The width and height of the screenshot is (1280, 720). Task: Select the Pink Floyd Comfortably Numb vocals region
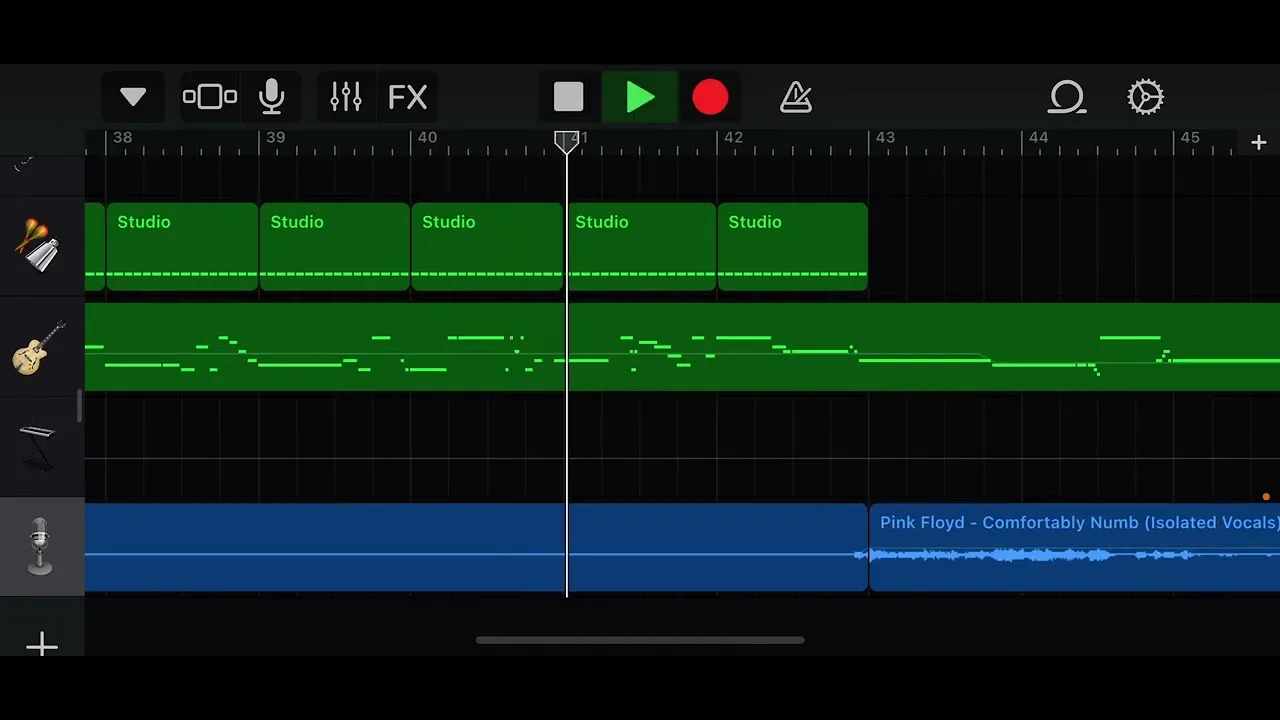tap(1075, 547)
